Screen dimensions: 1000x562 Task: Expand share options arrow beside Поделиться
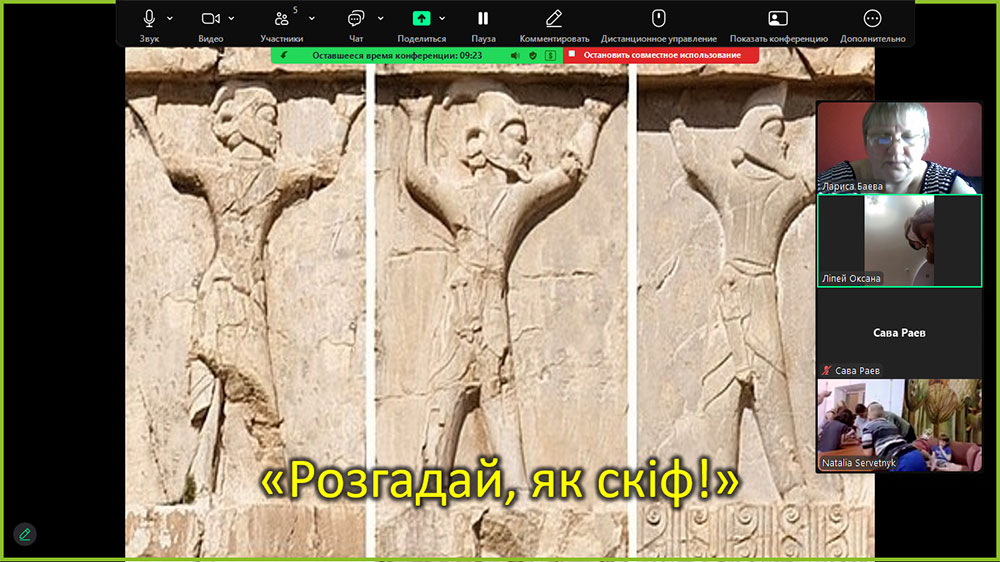tap(442, 19)
